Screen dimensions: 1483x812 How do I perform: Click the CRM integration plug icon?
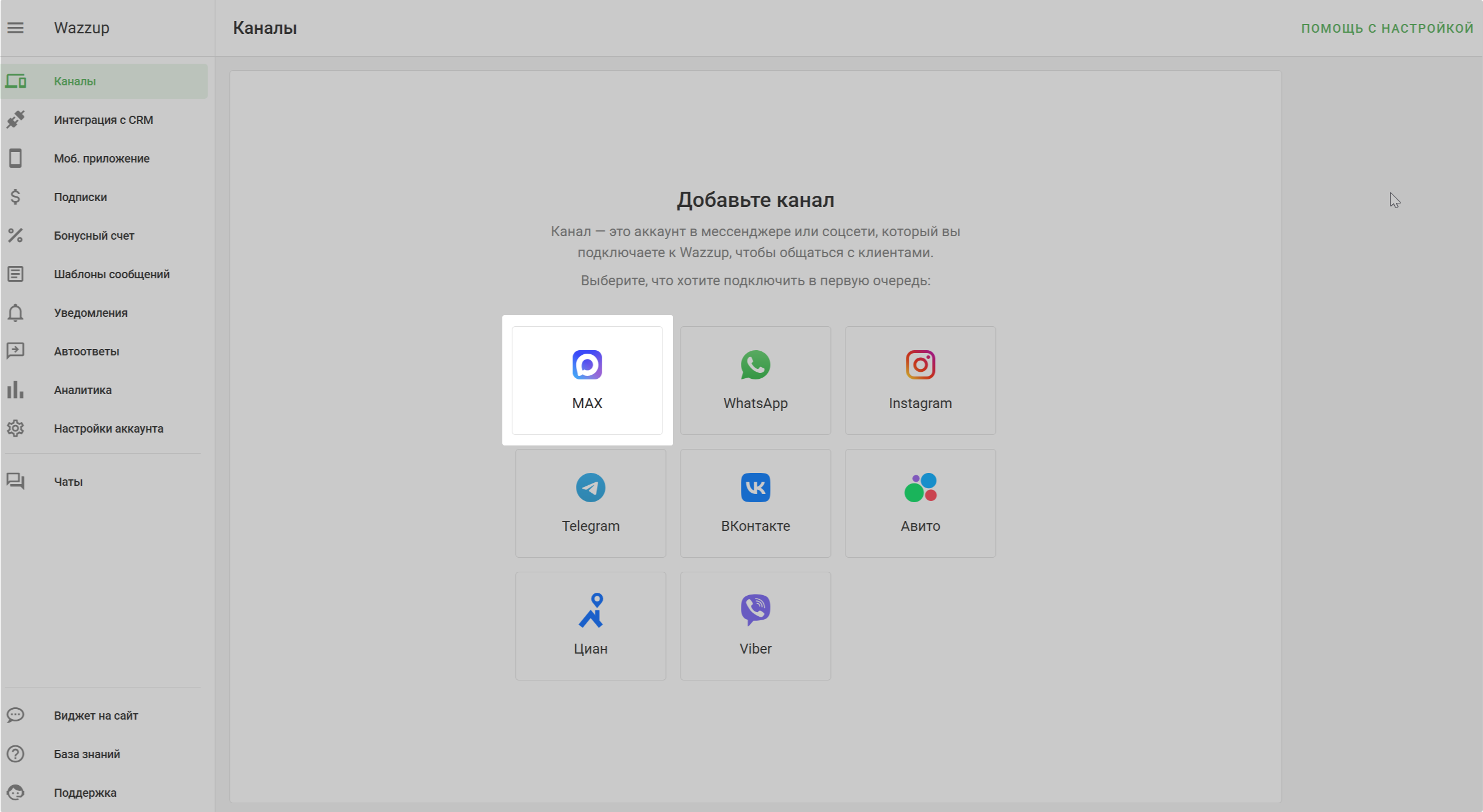point(16,120)
